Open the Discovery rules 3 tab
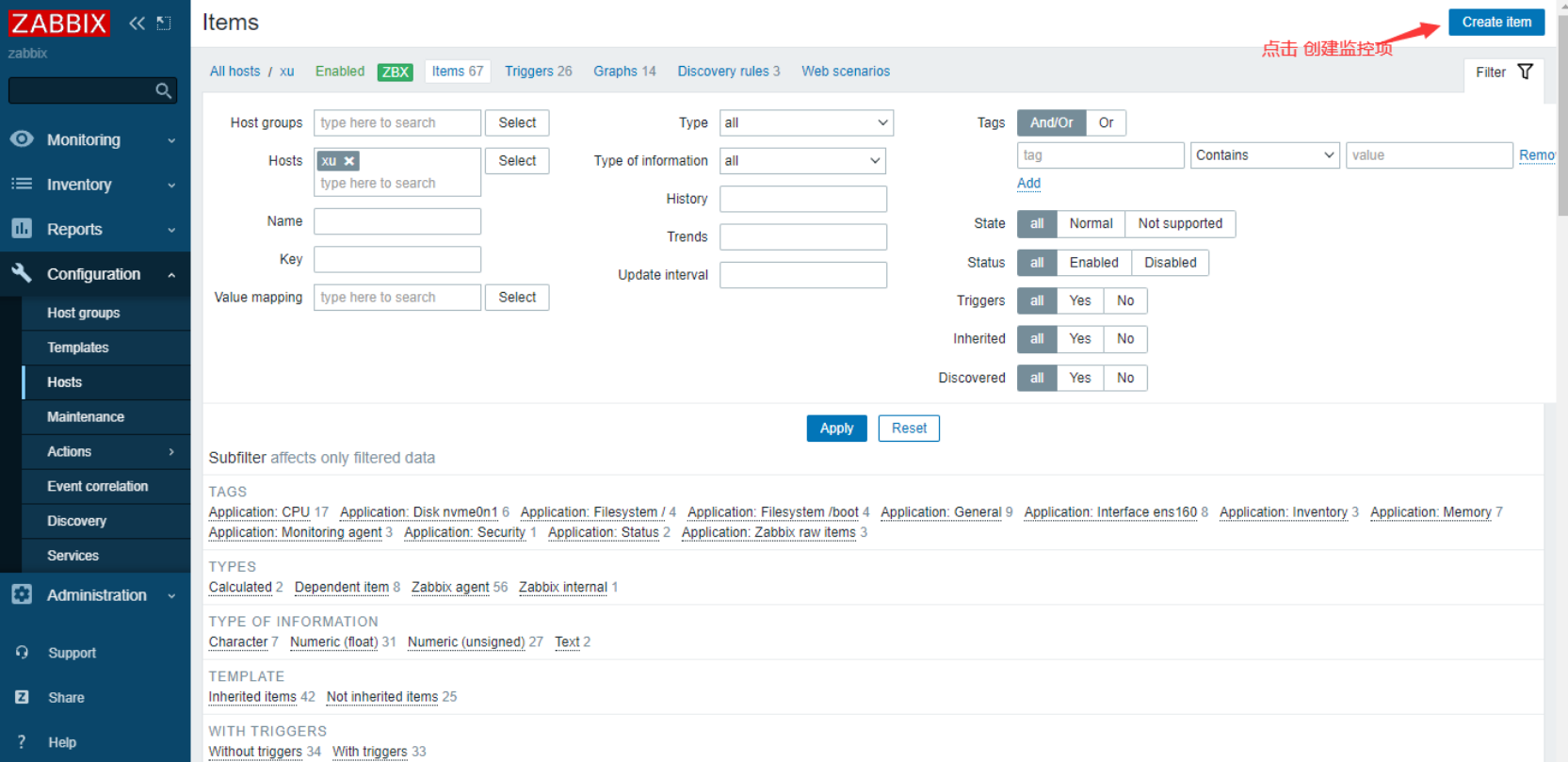Screen dimensions: 1568x762 [x=729, y=72]
